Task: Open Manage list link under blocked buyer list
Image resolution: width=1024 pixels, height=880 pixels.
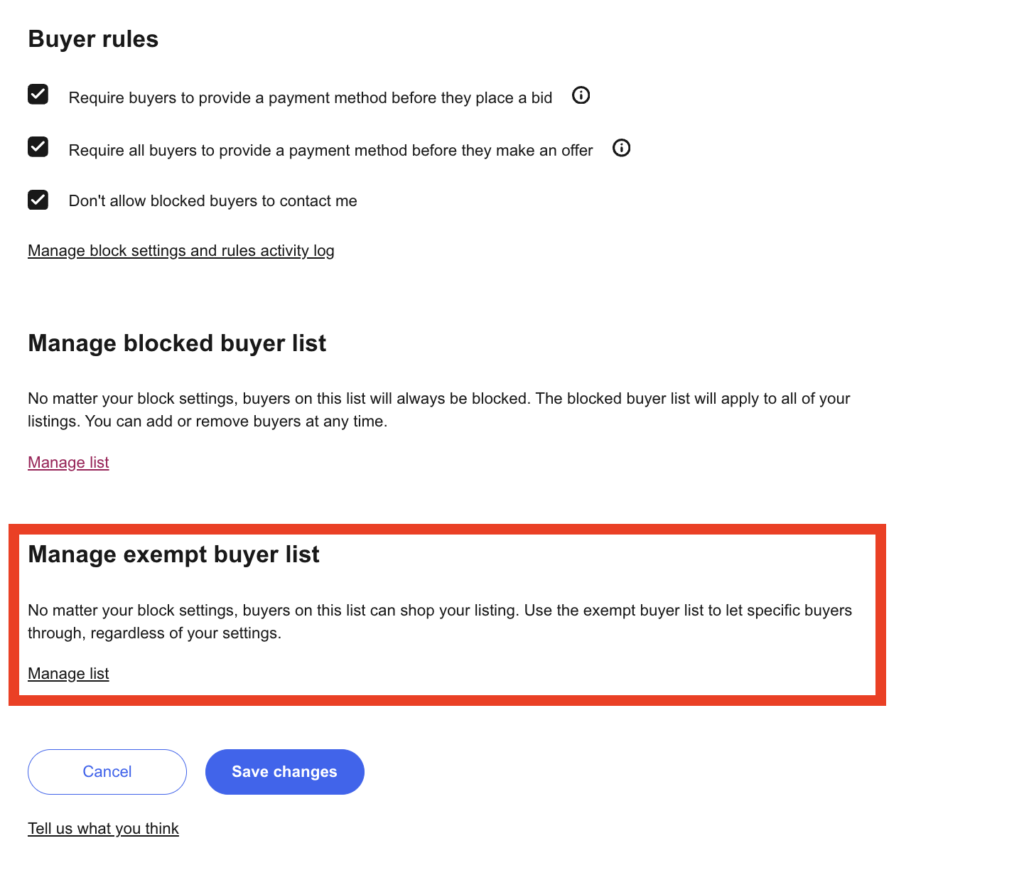Action: point(68,462)
